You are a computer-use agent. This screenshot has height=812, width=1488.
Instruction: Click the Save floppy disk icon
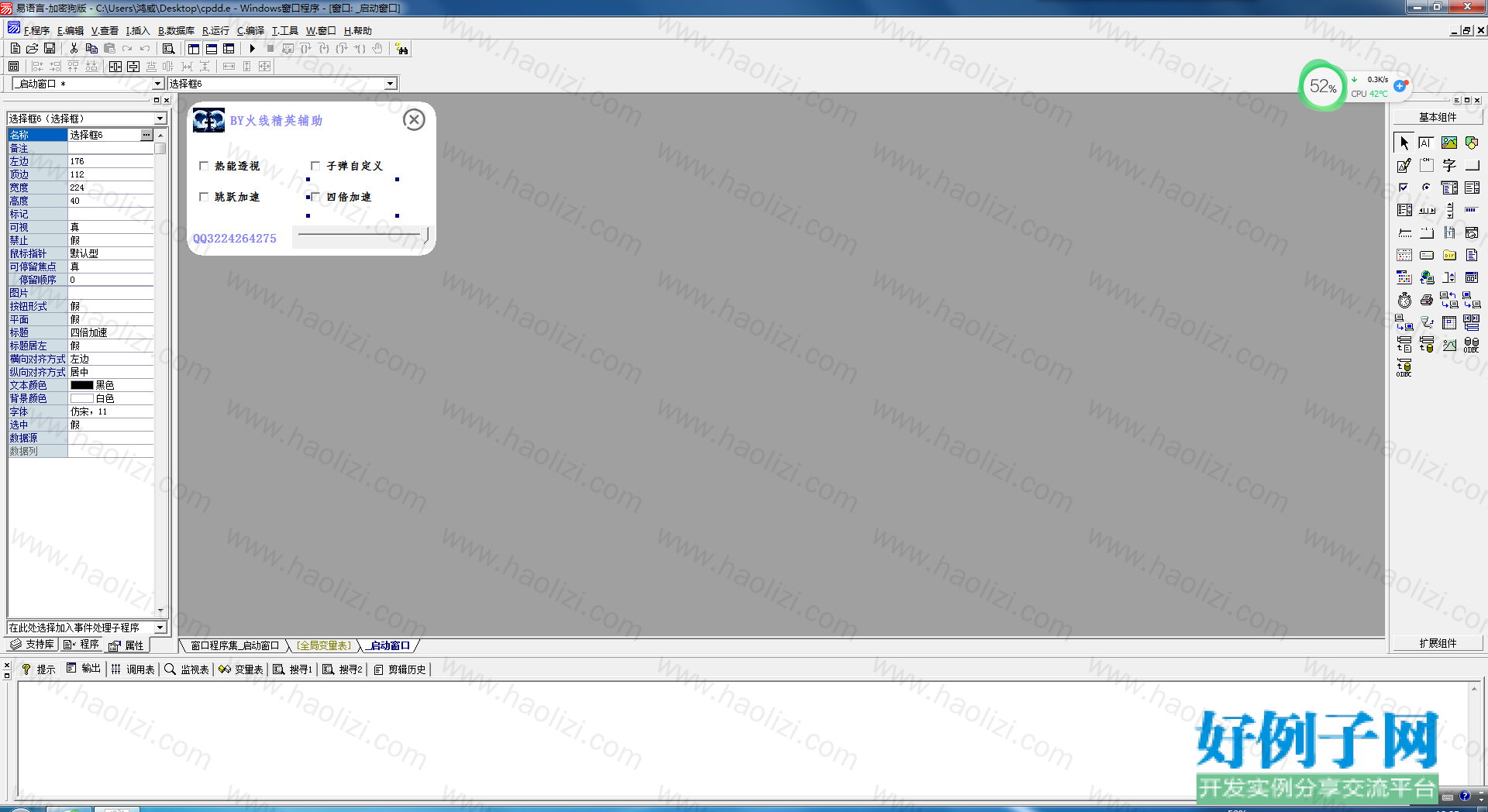click(49, 49)
